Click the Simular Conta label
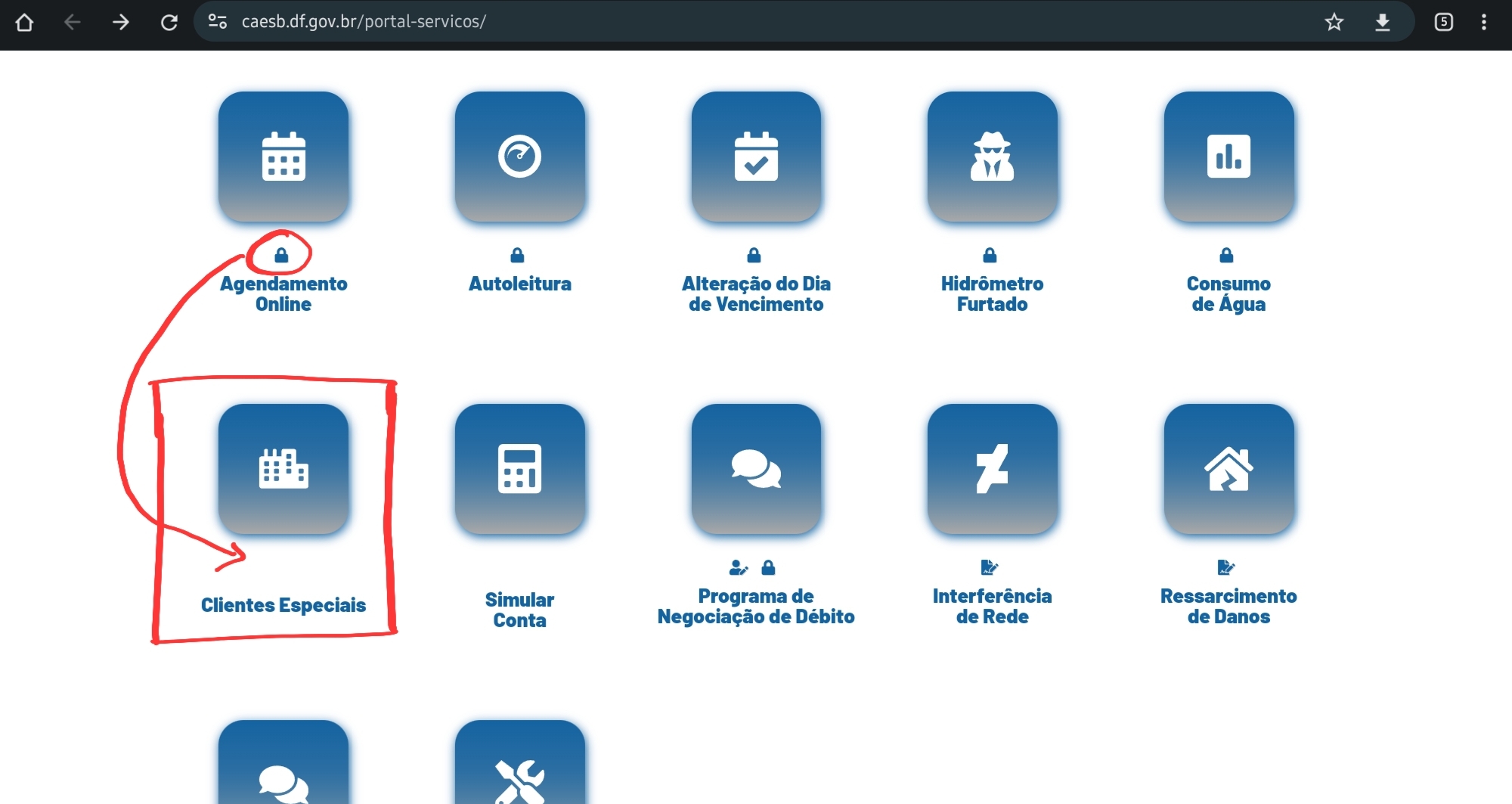The height and width of the screenshot is (804, 1512). 520,610
